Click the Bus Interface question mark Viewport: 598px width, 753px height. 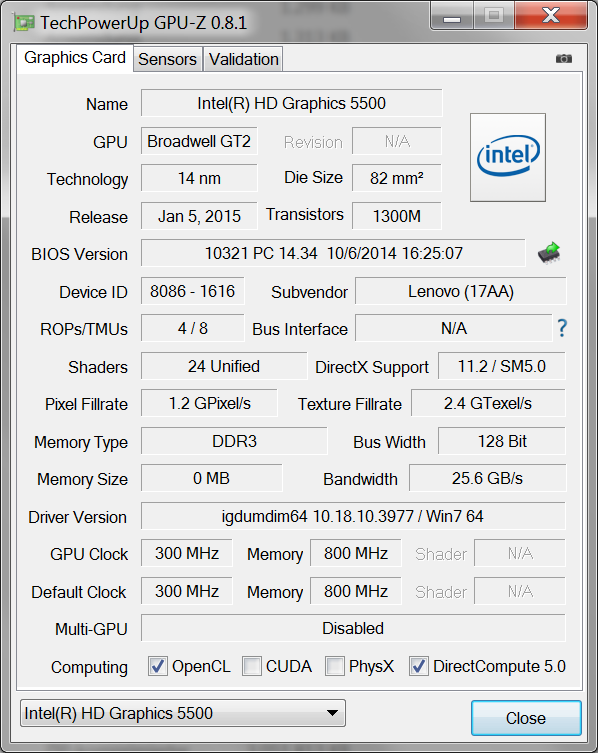pos(562,328)
